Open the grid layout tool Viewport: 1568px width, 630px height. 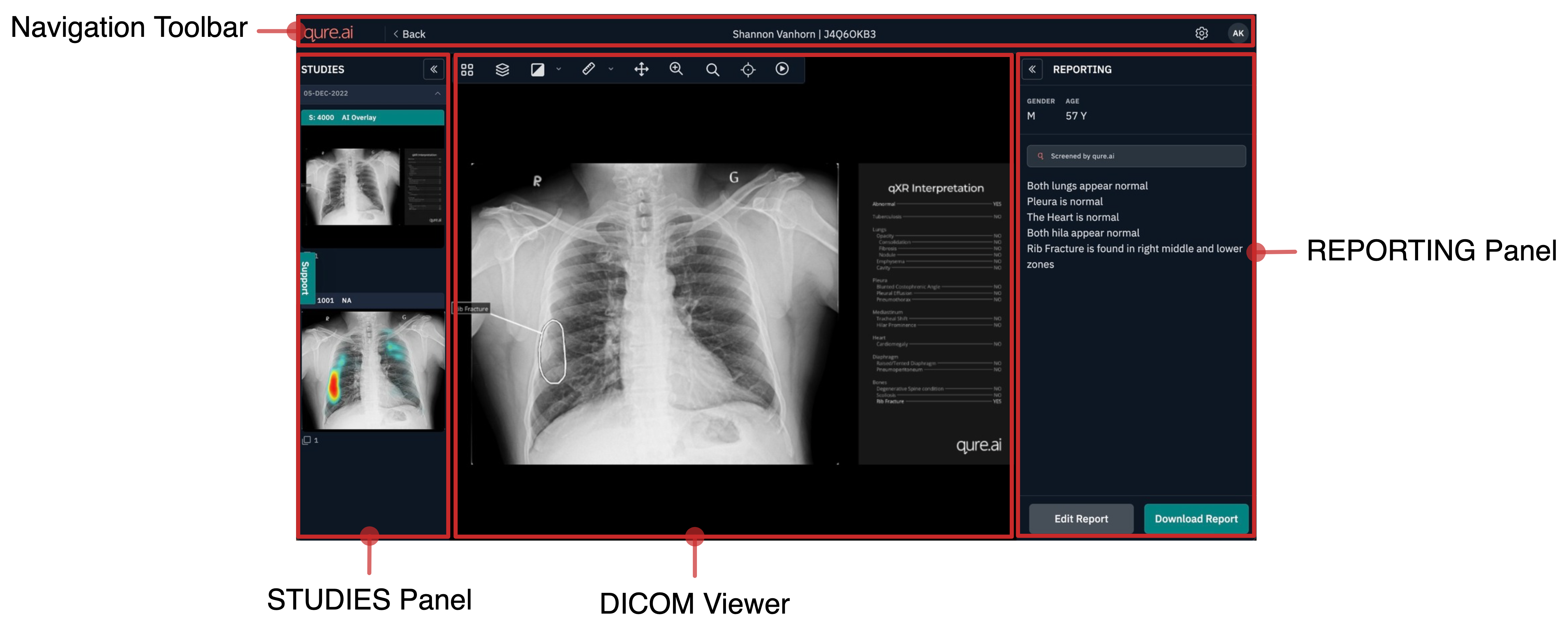467,70
